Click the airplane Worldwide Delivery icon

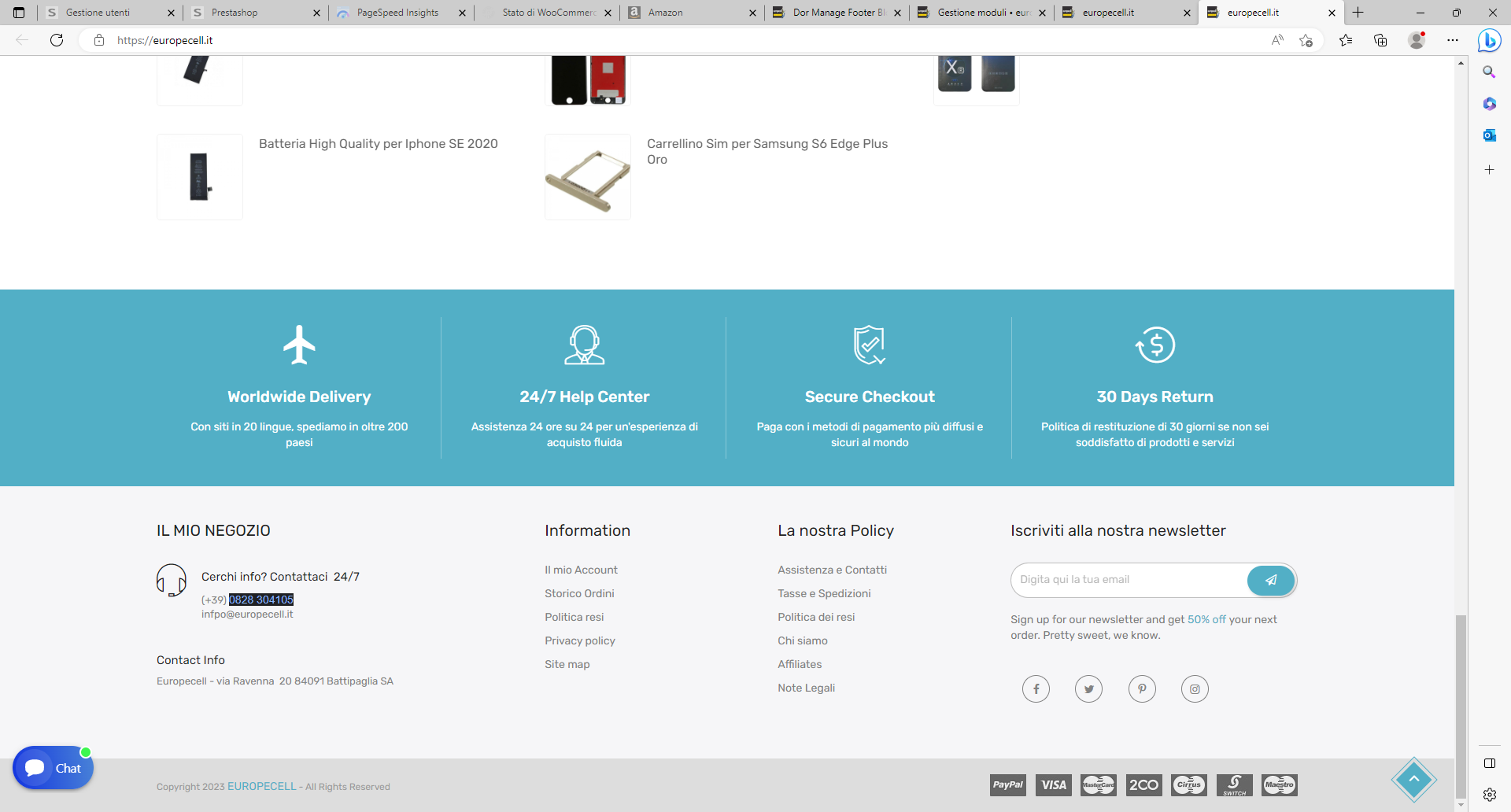click(x=299, y=345)
